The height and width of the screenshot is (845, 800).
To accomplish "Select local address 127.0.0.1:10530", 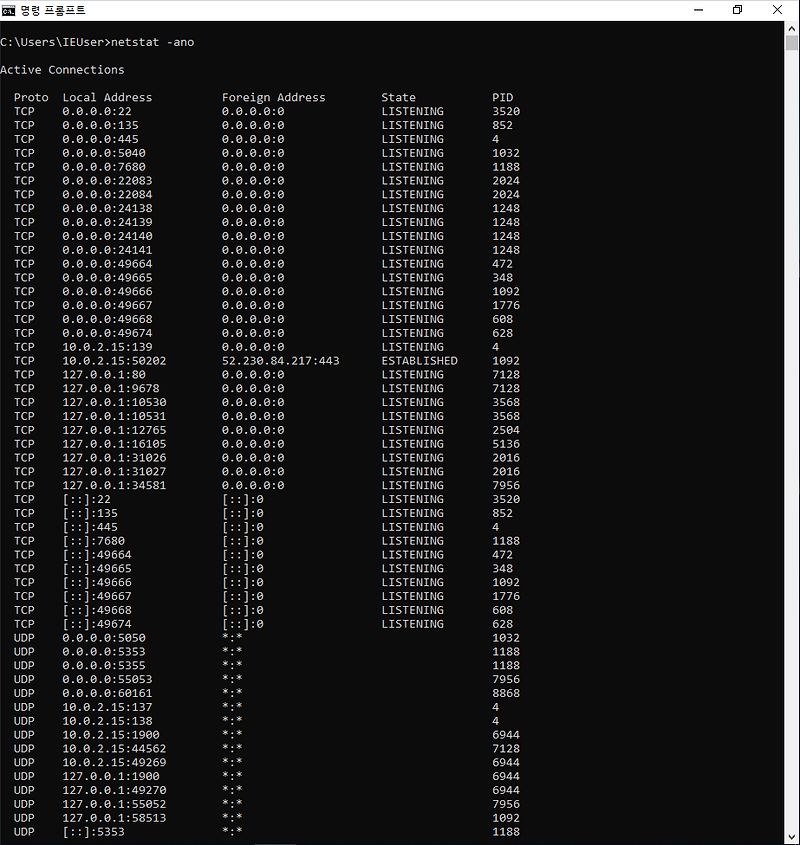I will [x=114, y=403].
